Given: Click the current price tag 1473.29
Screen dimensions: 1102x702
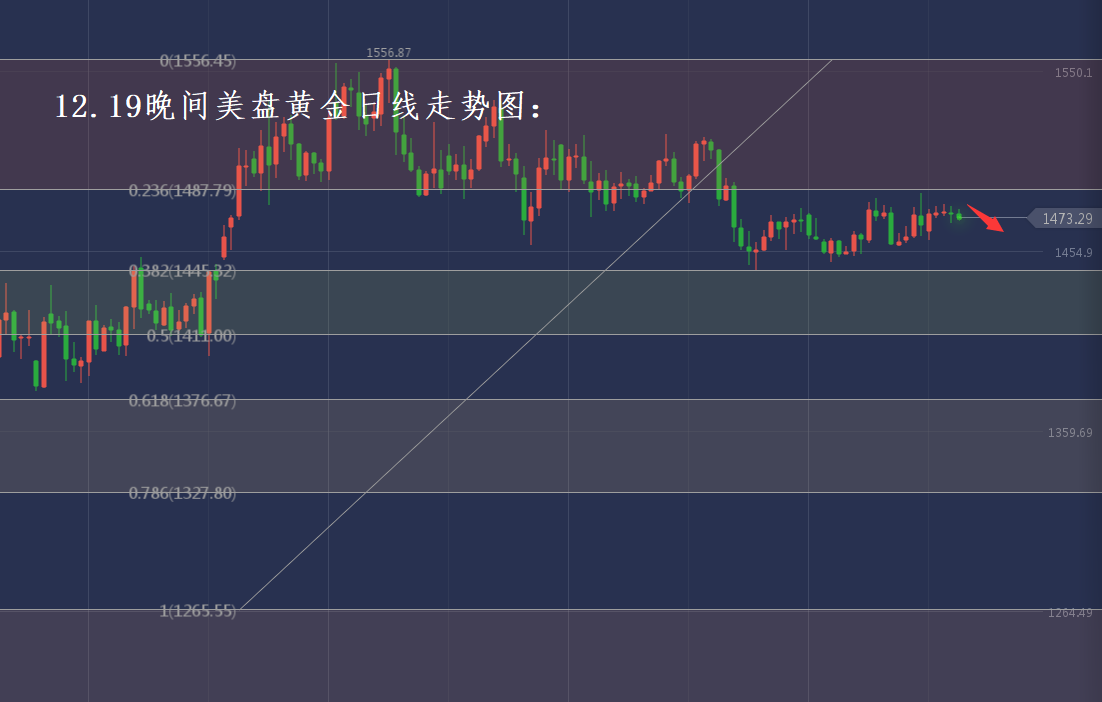Looking at the screenshot, I should tap(1066, 218).
